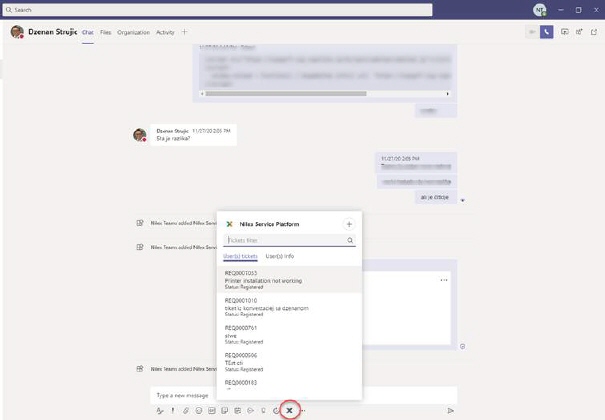Open the Nilex Service Platform extension icon

coord(289,410)
